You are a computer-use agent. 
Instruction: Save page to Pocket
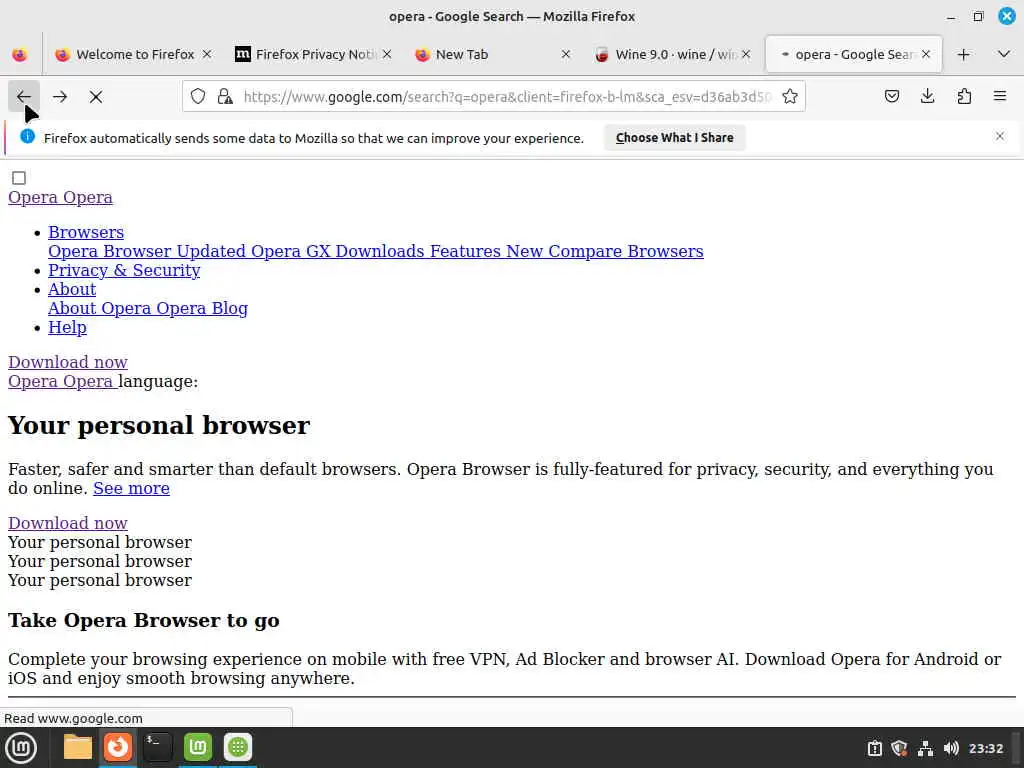coord(892,97)
